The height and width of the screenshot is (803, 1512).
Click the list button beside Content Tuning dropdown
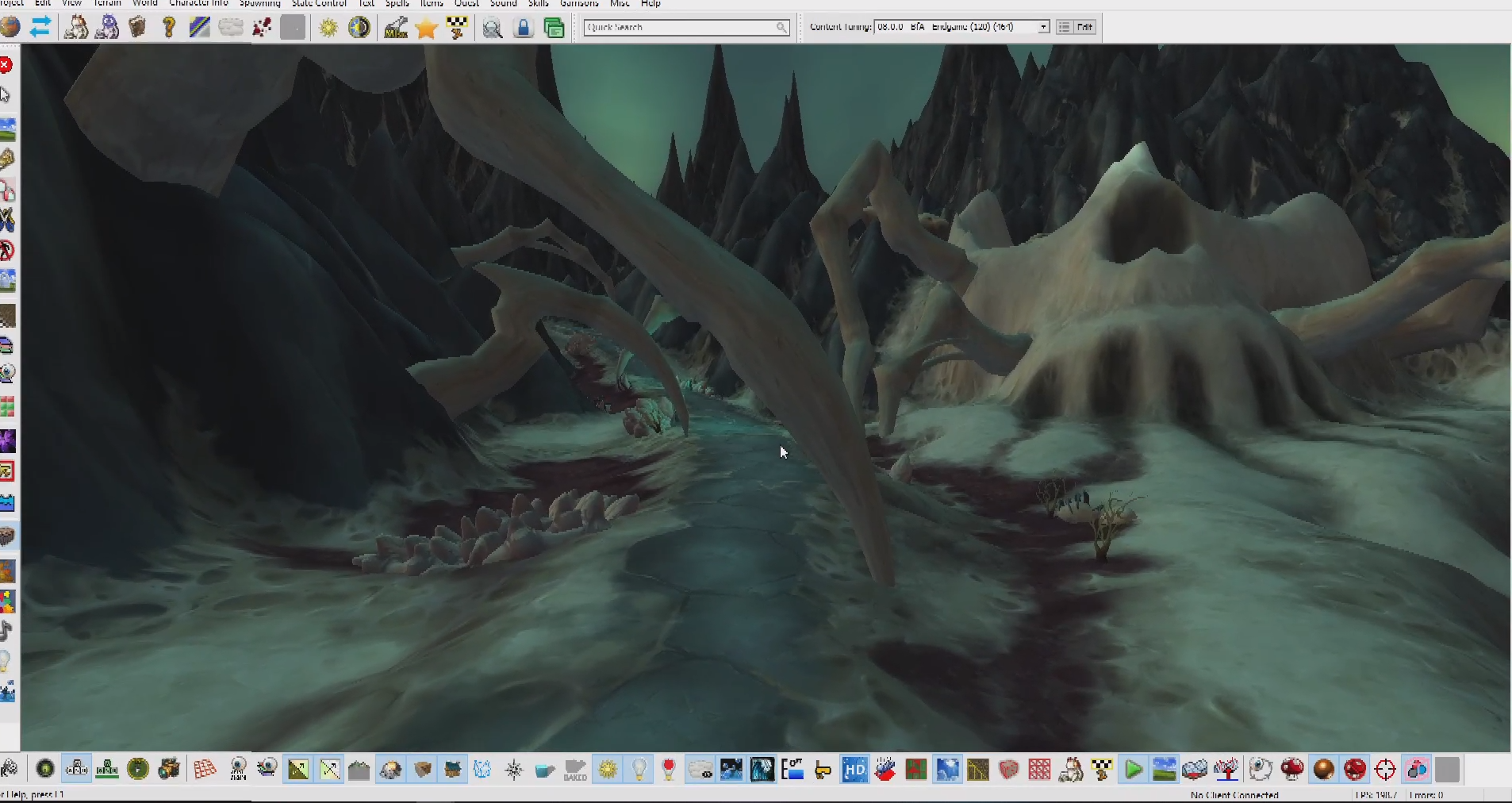(1064, 27)
